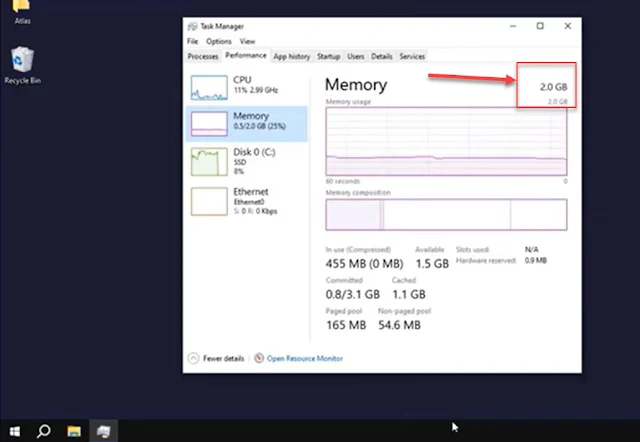
Task: Select Task Manager taskbar icon
Action: pos(103,431)
